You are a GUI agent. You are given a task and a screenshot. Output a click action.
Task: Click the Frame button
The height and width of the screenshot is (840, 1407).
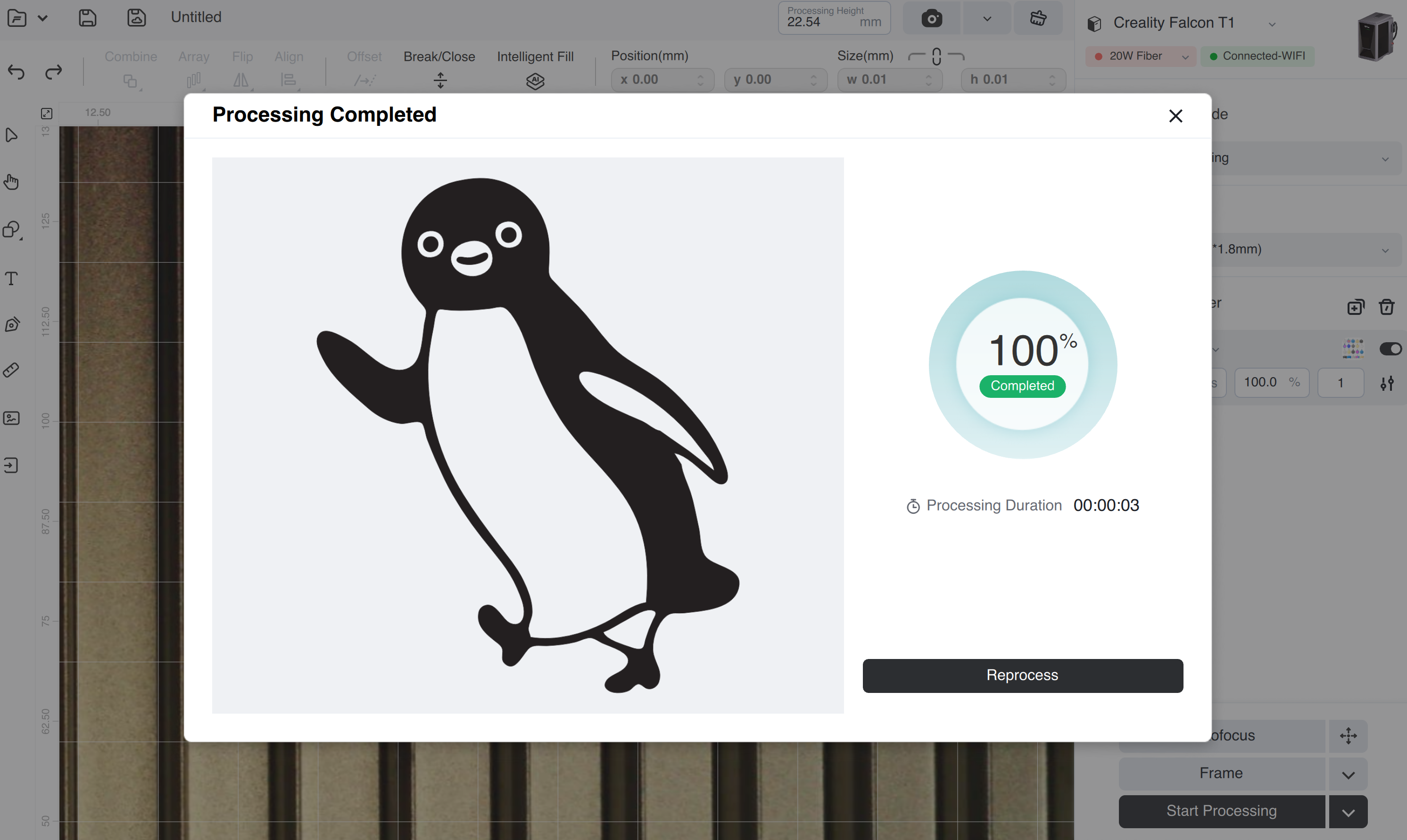1222,774
